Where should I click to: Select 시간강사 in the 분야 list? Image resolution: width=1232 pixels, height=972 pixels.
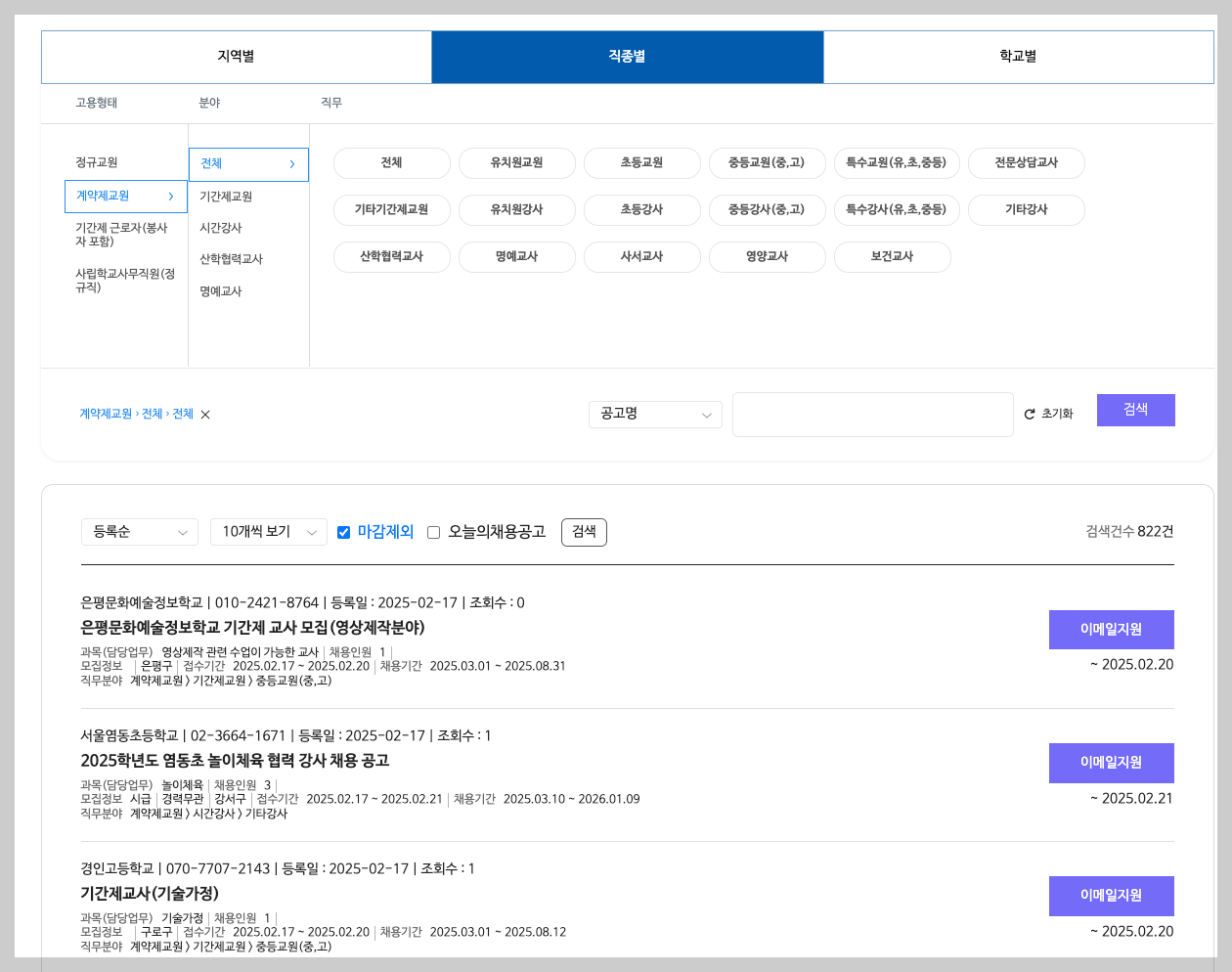[220, 227]
